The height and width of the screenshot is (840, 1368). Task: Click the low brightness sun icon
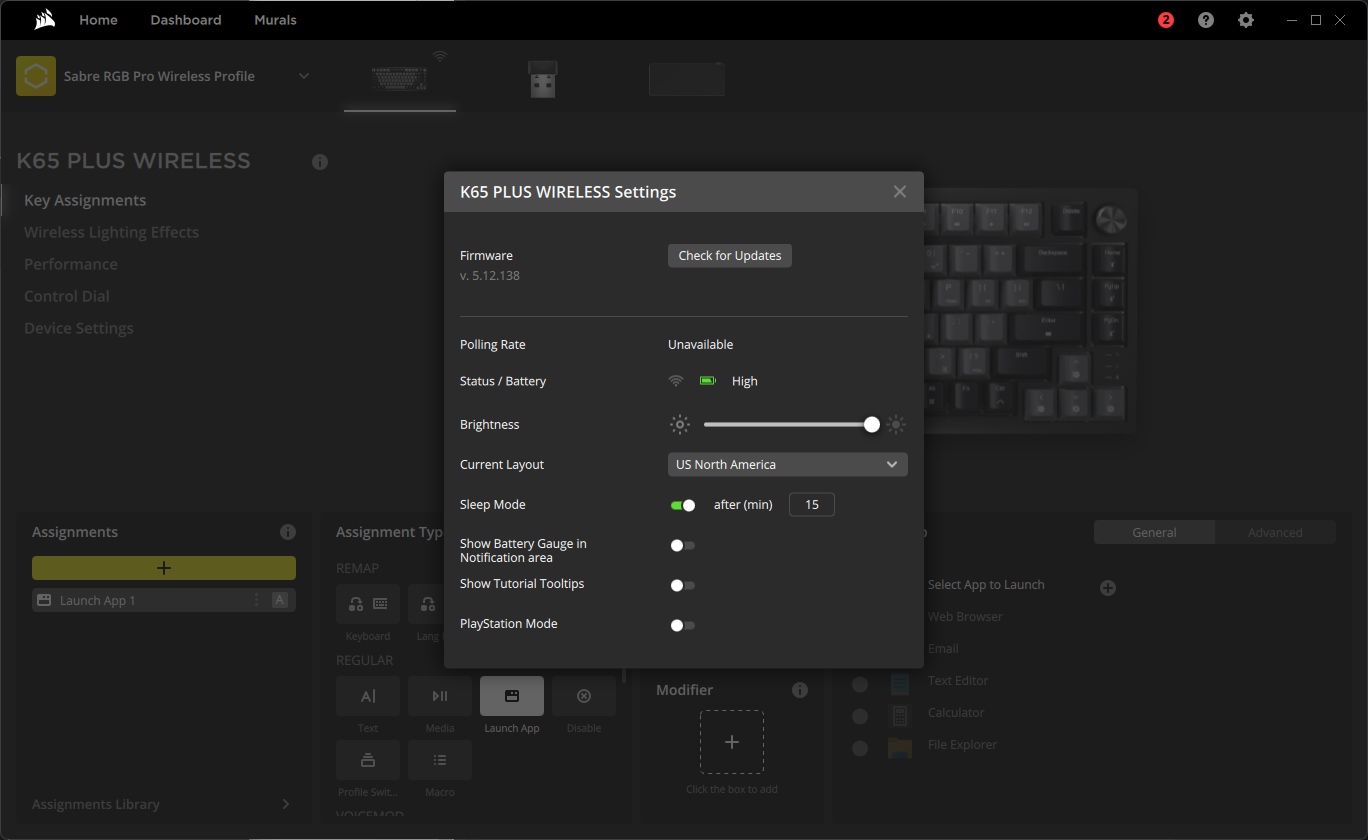pos(680,425)
